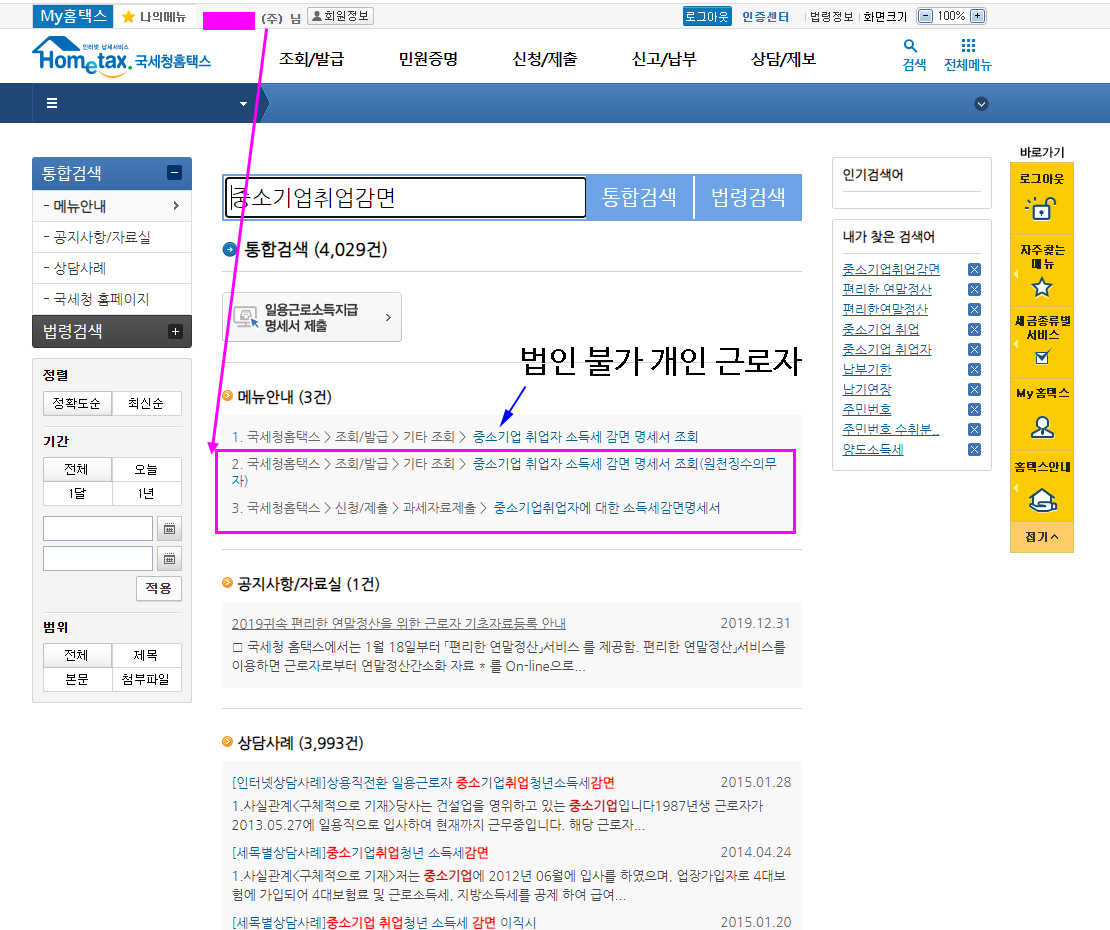Set search range to 본문
This screenshot has width=1110, height=930.
click(x=77, y=679)
